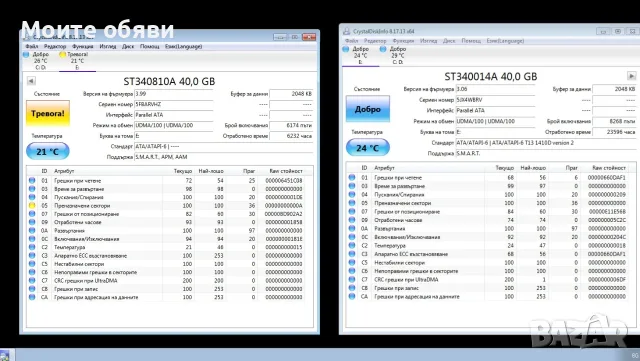Click the blue Добро health status button
Image resolution: width=640 pixels, height=361 pixels.
368,109
